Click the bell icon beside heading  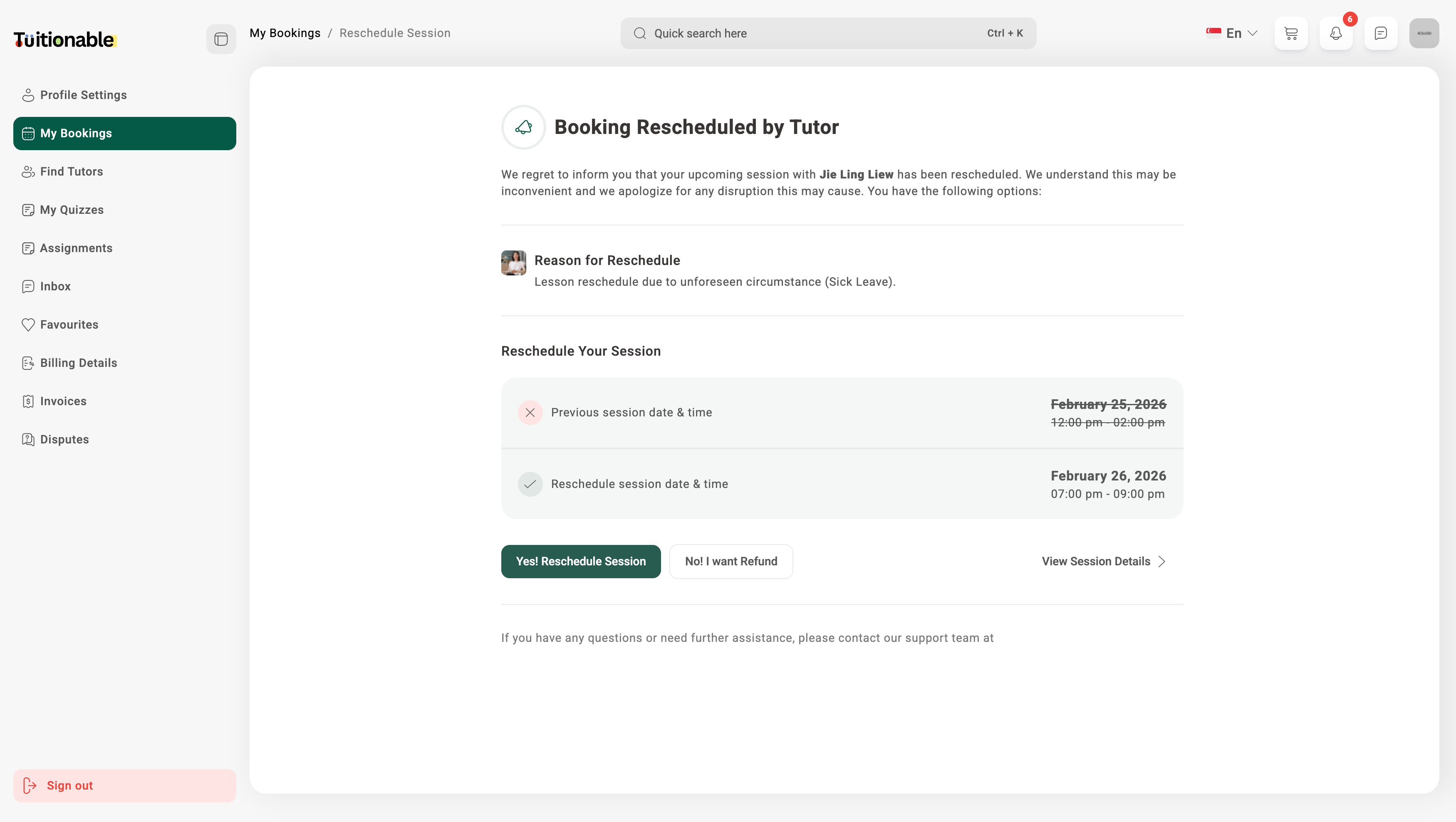523,127
